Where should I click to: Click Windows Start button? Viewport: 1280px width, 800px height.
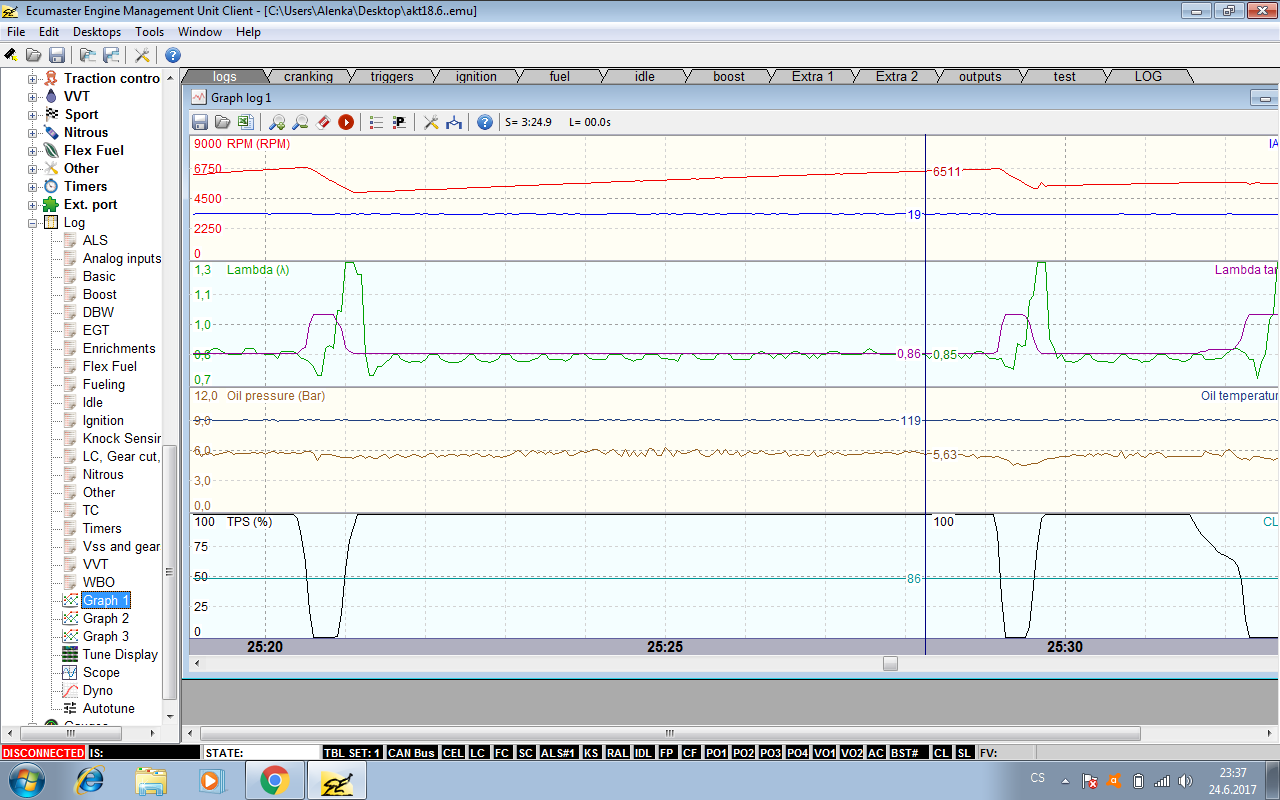point(26,779)
